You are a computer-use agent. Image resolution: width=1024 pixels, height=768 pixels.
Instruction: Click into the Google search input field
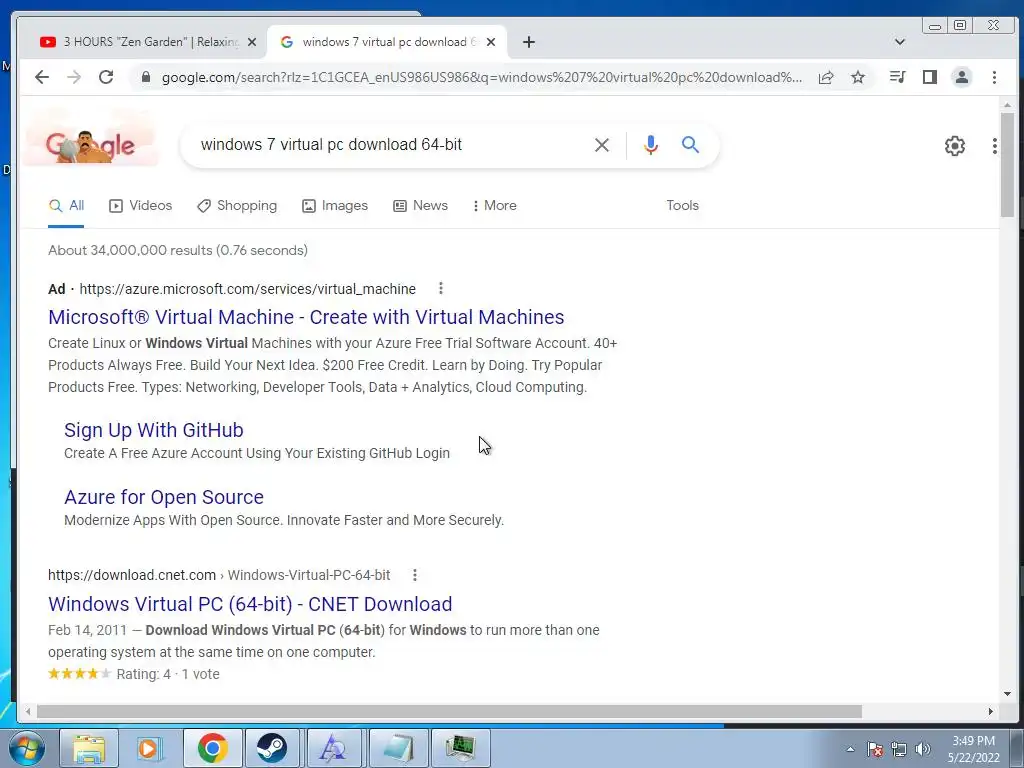coord(392,144)
